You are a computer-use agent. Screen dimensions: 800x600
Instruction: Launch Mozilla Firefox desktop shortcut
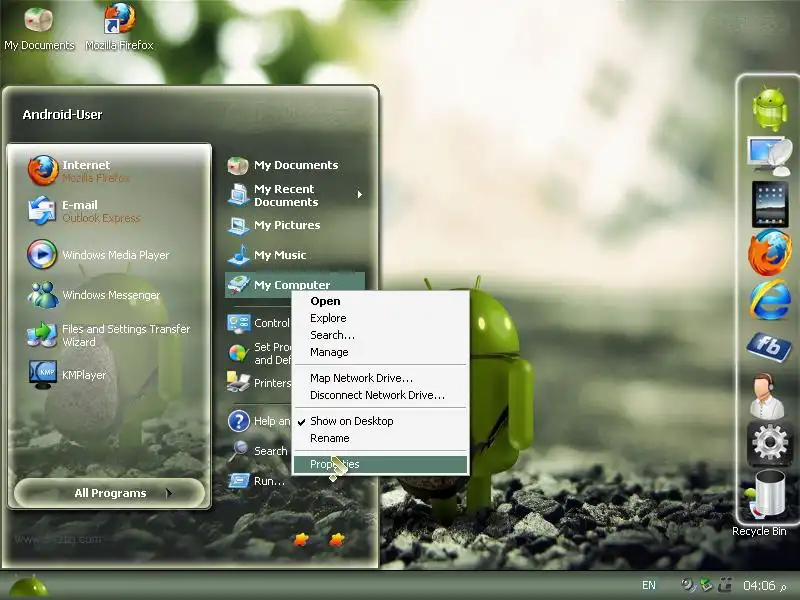(119, 27)
